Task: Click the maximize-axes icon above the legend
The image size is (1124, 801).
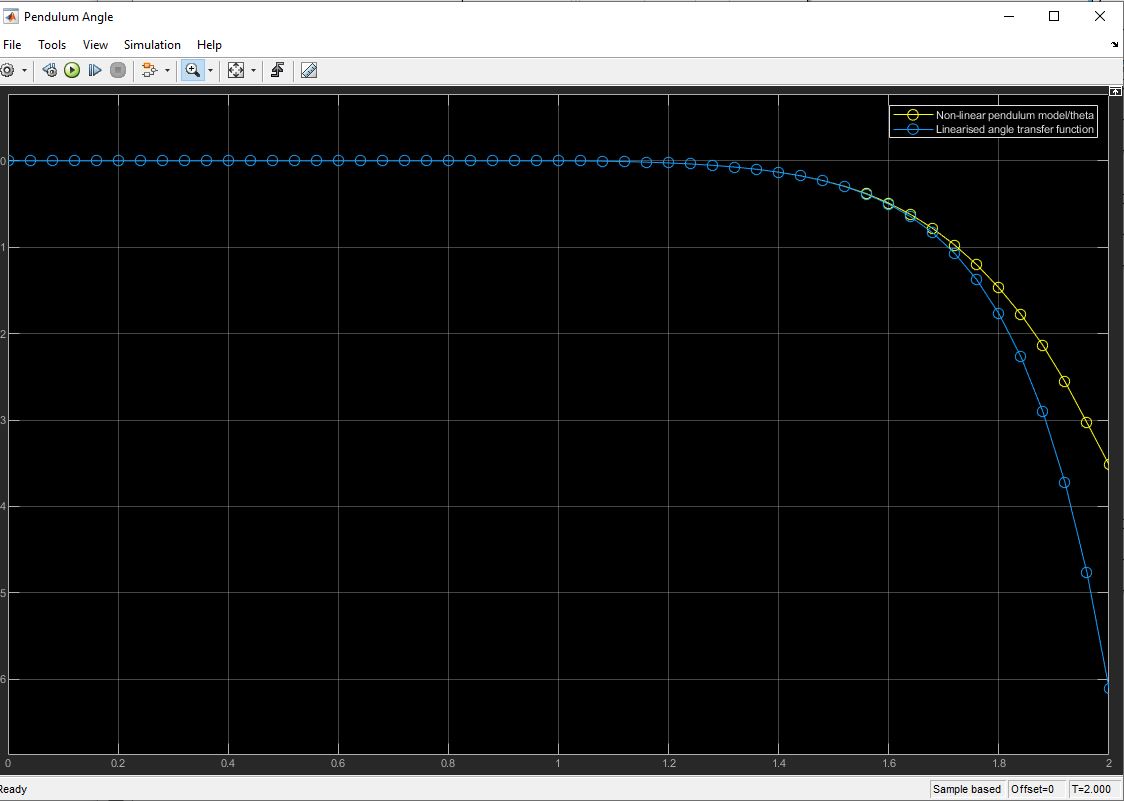Action: pos(1115,92)
